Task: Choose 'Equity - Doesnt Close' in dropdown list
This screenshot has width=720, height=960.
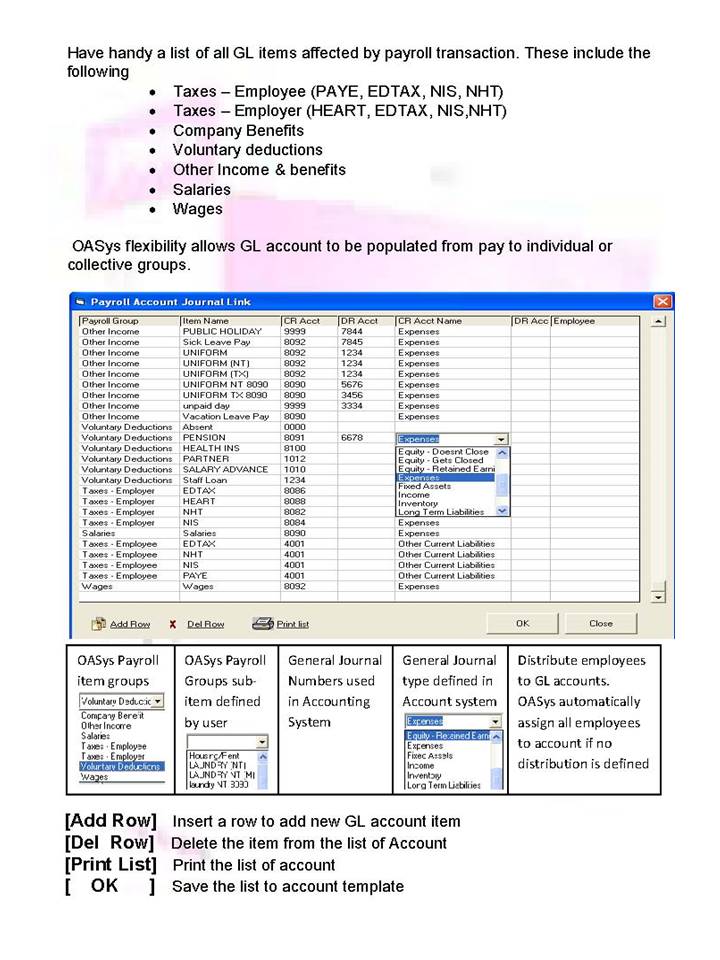Action: pyautogui.click(x=443, y=451)
